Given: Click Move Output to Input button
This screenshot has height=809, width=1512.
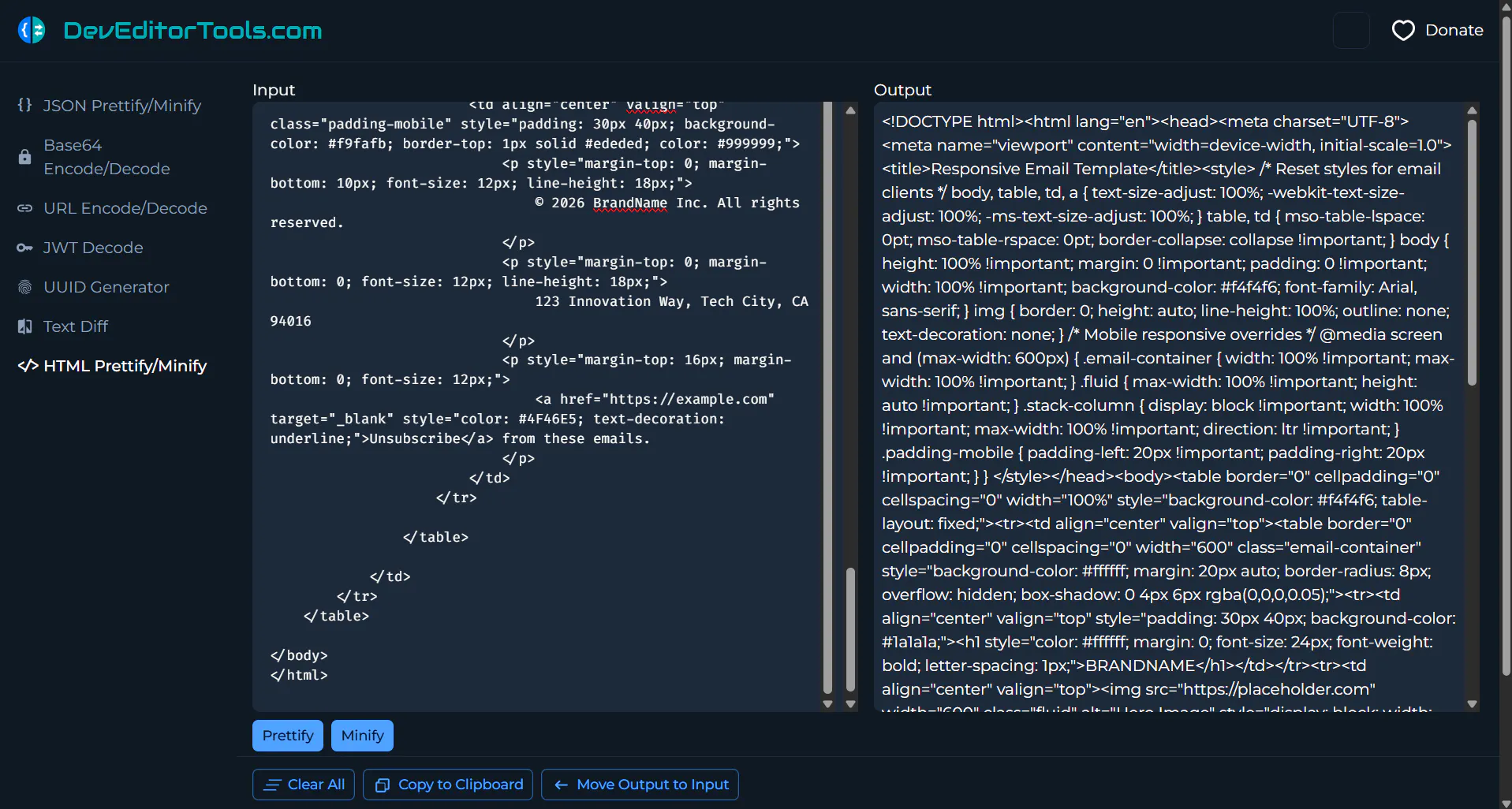Looking at the screenshot, I should pos(640,785).
